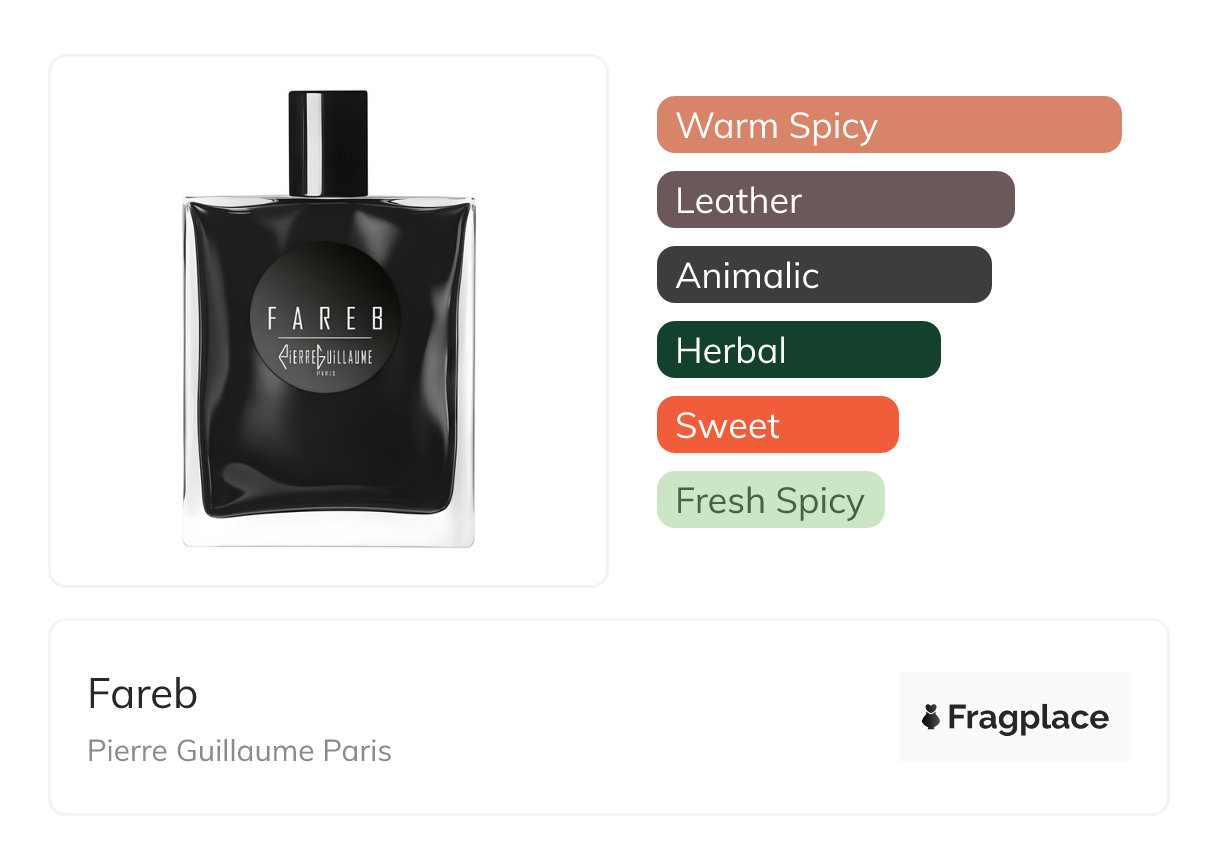1218x864 pixels.
Task: Click the fragrance info card at bottom
Action: coord(609,717)
